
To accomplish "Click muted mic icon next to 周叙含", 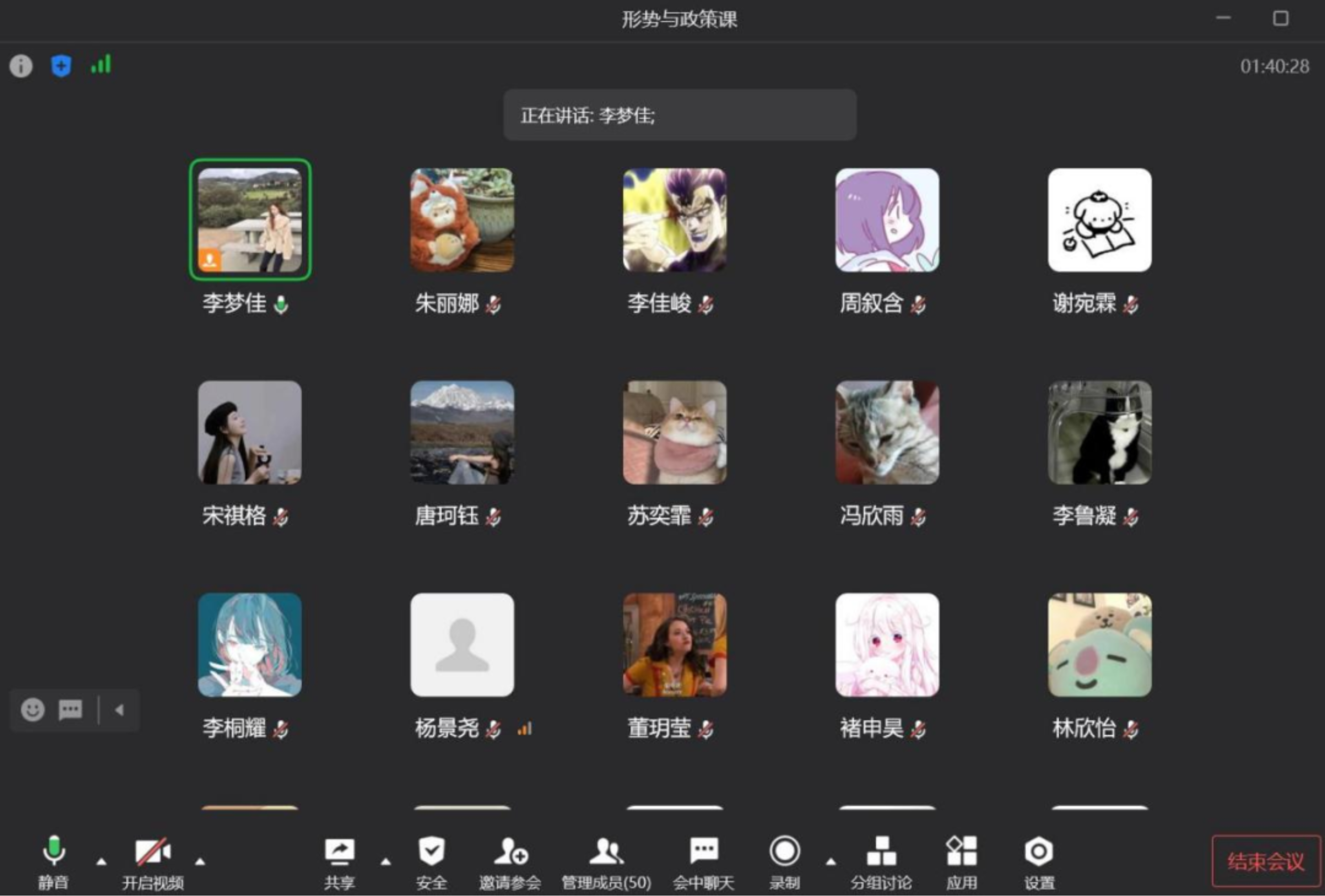I will click(x=918, y=305).
